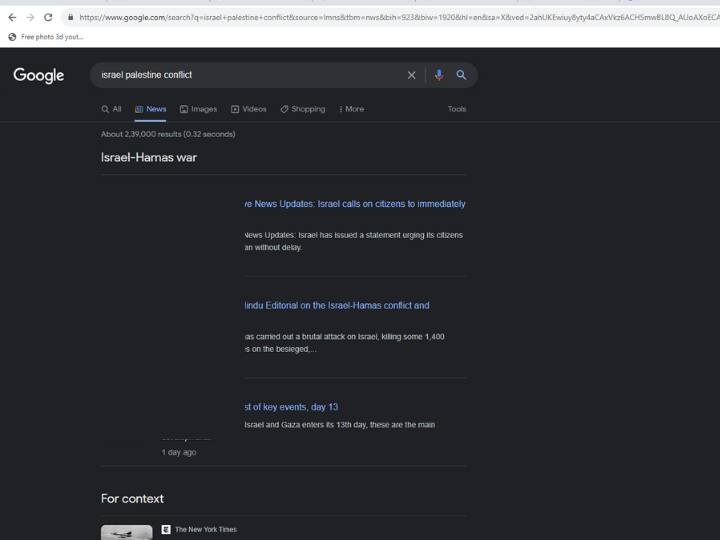The width and height of the screenshot is (720, 540).
Task: Open the key events, day 13 headline
Action: (x=291, y=407)
